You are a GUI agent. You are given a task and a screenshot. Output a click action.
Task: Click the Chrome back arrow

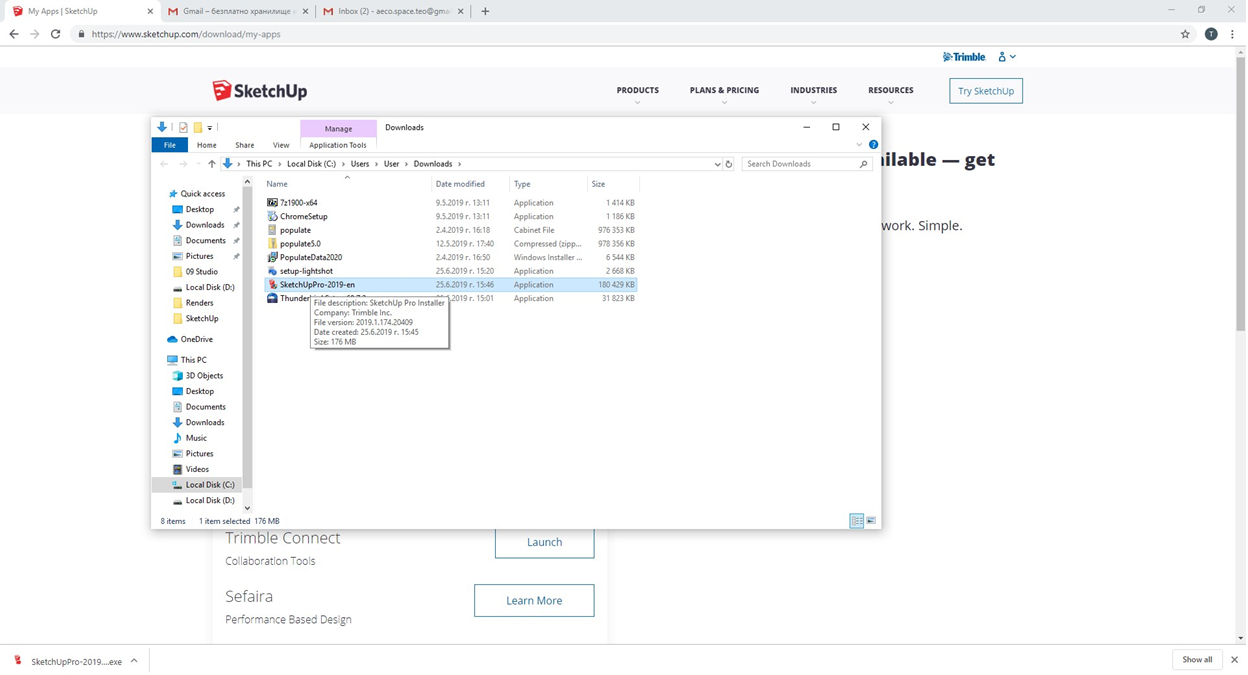(x=14, y=34)
